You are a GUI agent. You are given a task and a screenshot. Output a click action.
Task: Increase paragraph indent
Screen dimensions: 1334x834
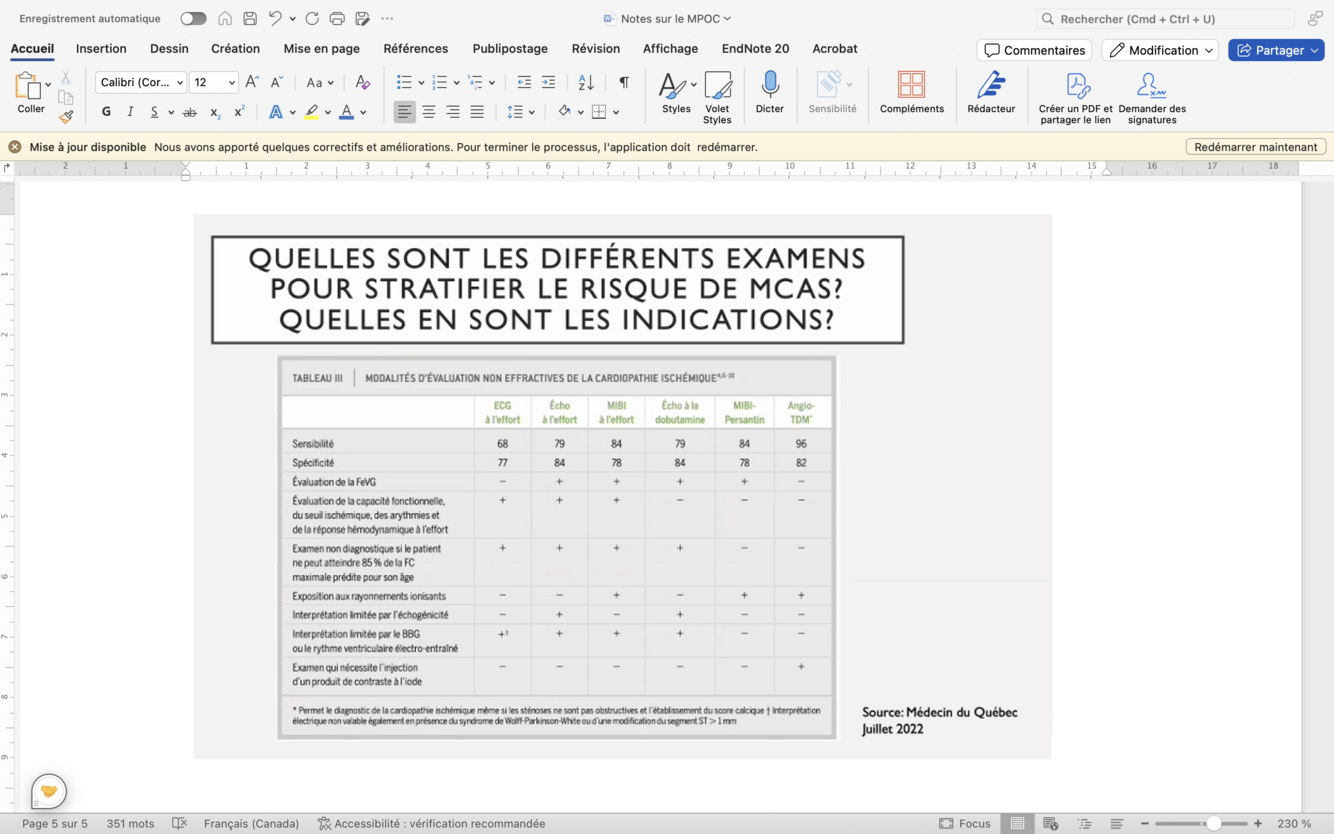pyautogui.click(x=548, y=83)
